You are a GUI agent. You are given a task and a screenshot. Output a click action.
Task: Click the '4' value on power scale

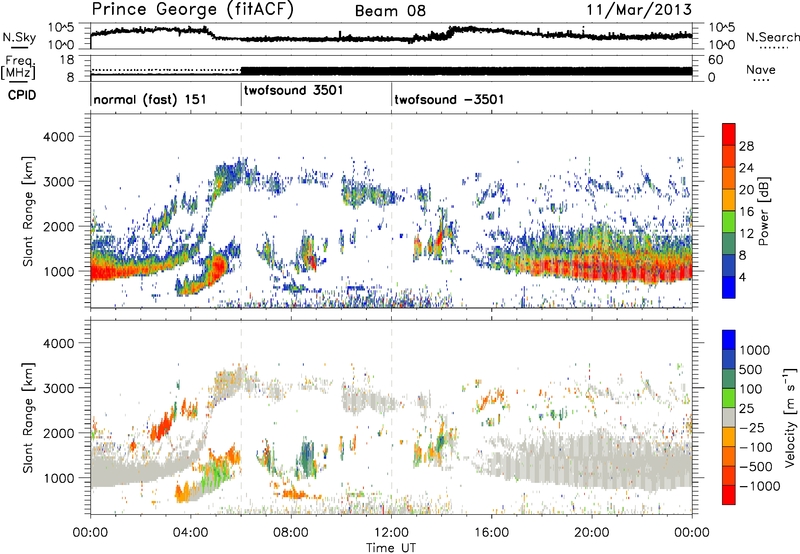(743, 278)
